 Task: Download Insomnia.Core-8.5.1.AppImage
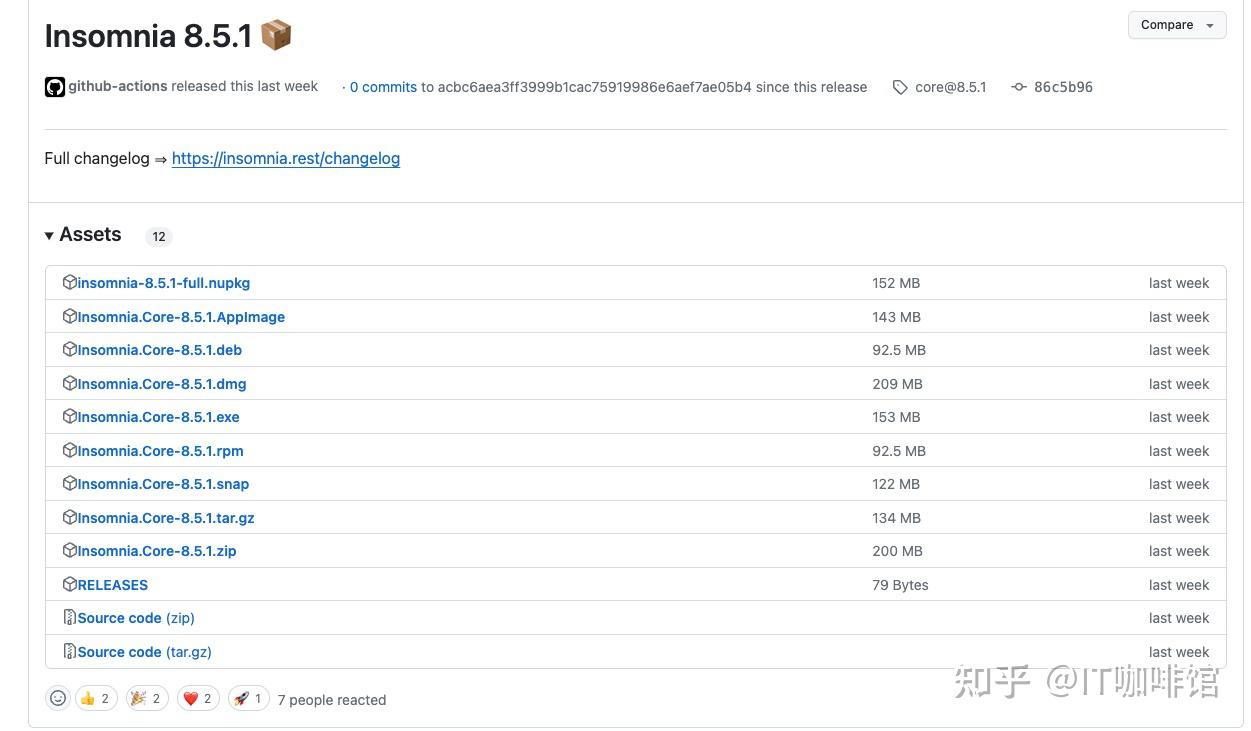click(x=181, y=317)
